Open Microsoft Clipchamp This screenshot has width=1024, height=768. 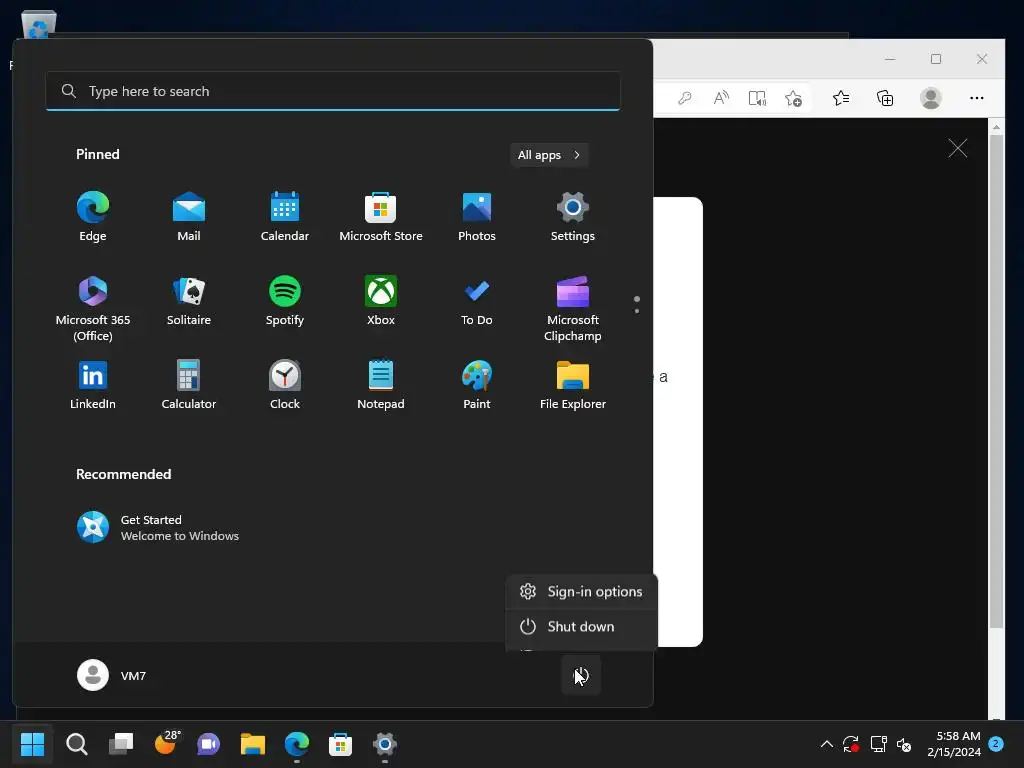[x=573, y=308]
